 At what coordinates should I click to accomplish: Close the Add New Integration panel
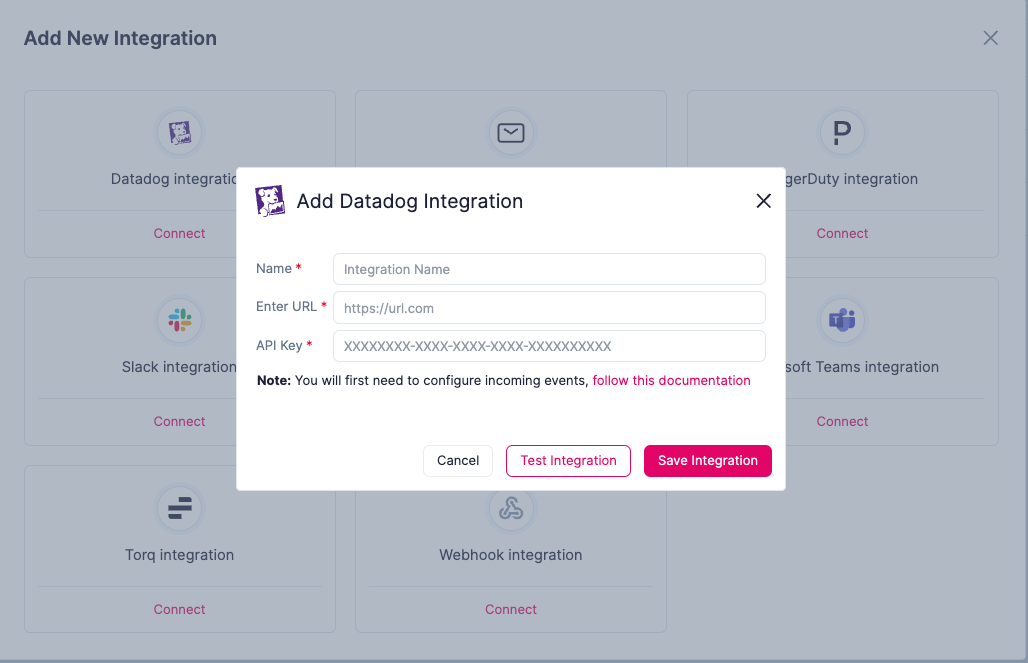[991, 38]
